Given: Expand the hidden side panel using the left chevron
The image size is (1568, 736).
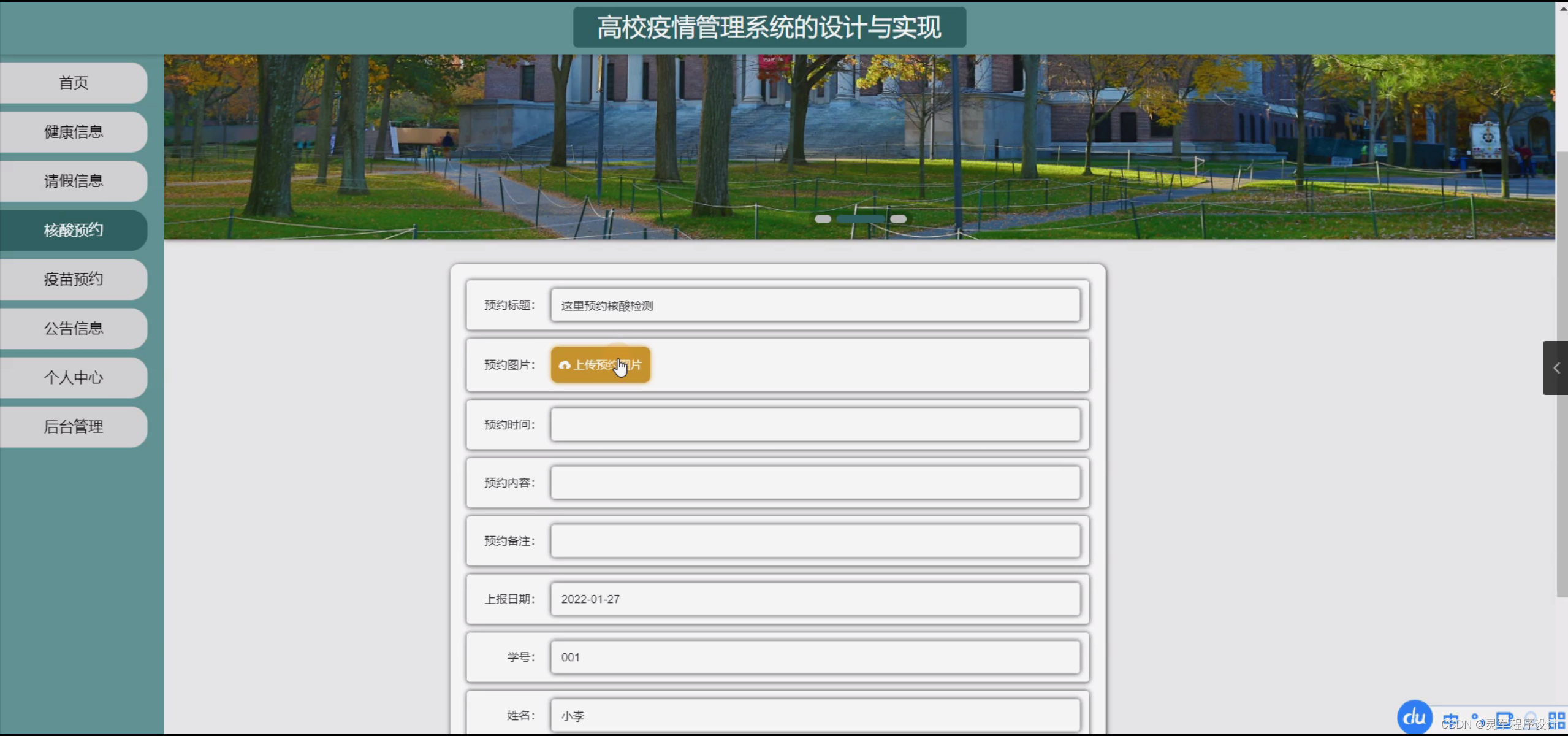Looking at the screenshot, I should click(x=1555, y=368).
